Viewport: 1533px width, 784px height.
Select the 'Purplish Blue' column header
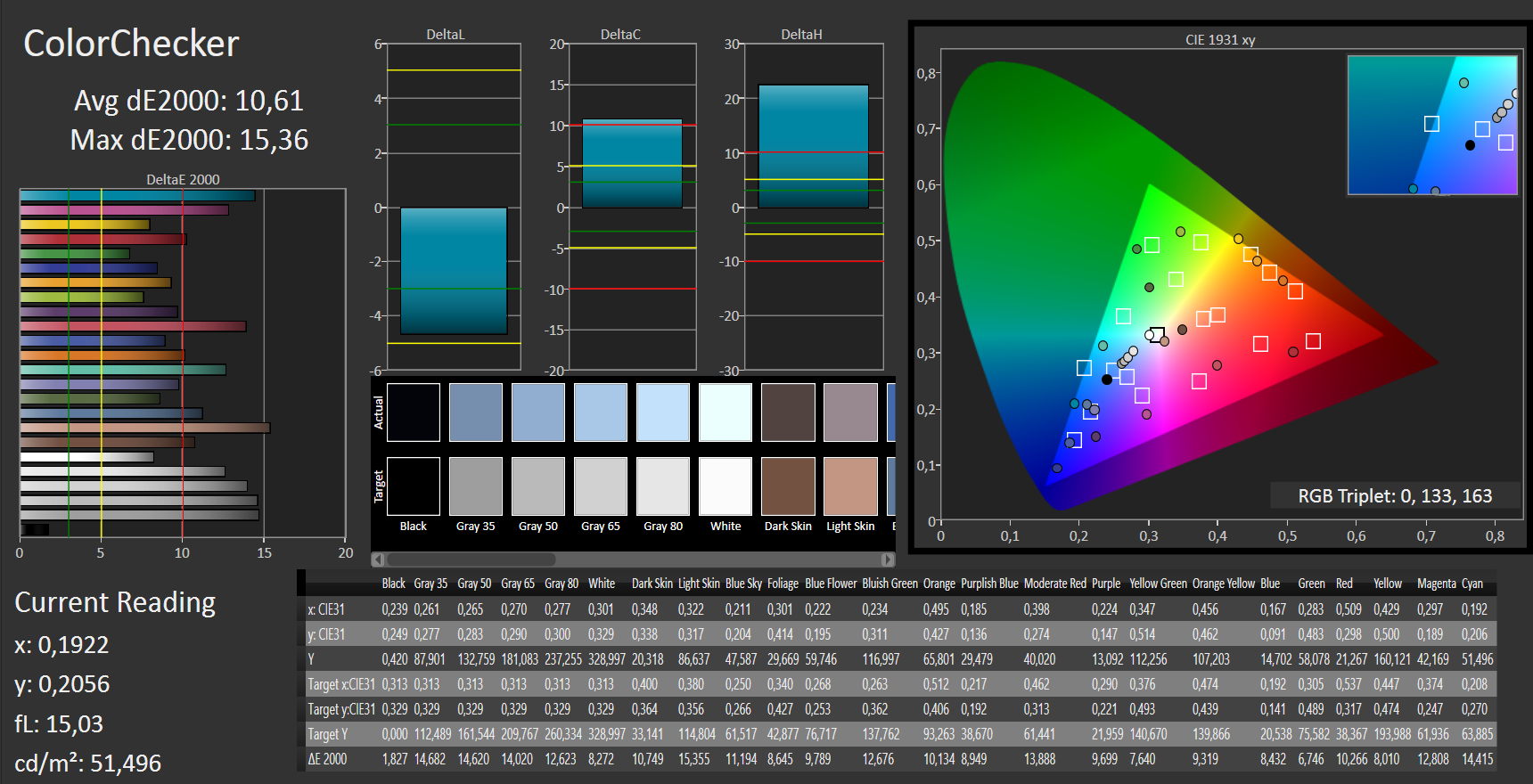[989, 584]
